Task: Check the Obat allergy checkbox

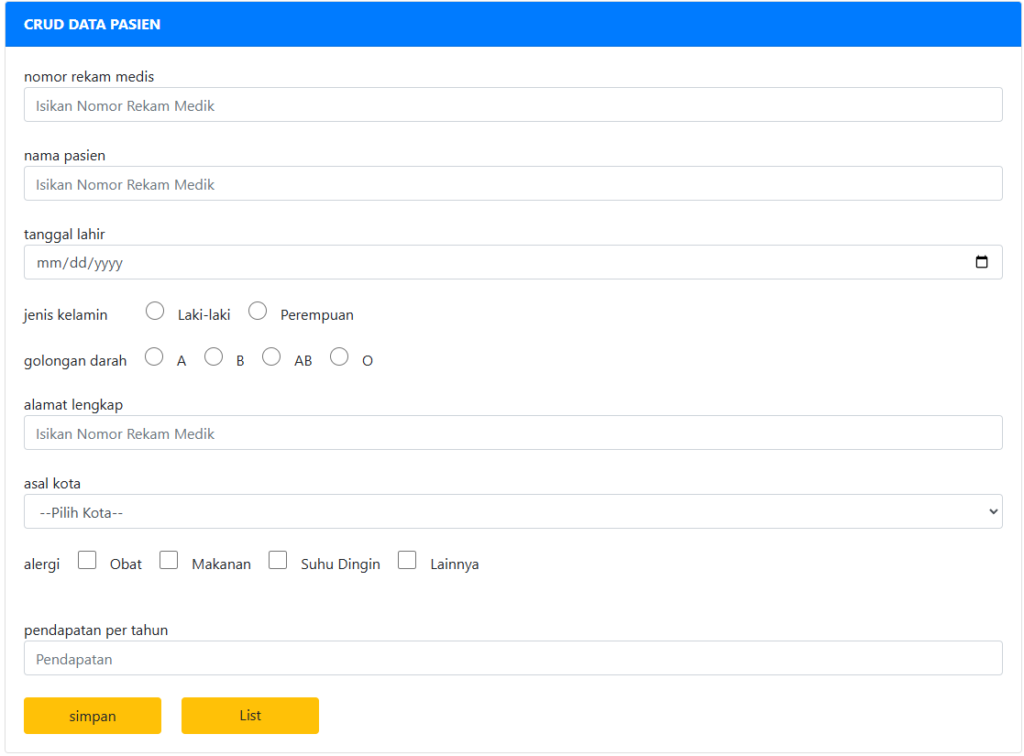Action: click(87, 560)
